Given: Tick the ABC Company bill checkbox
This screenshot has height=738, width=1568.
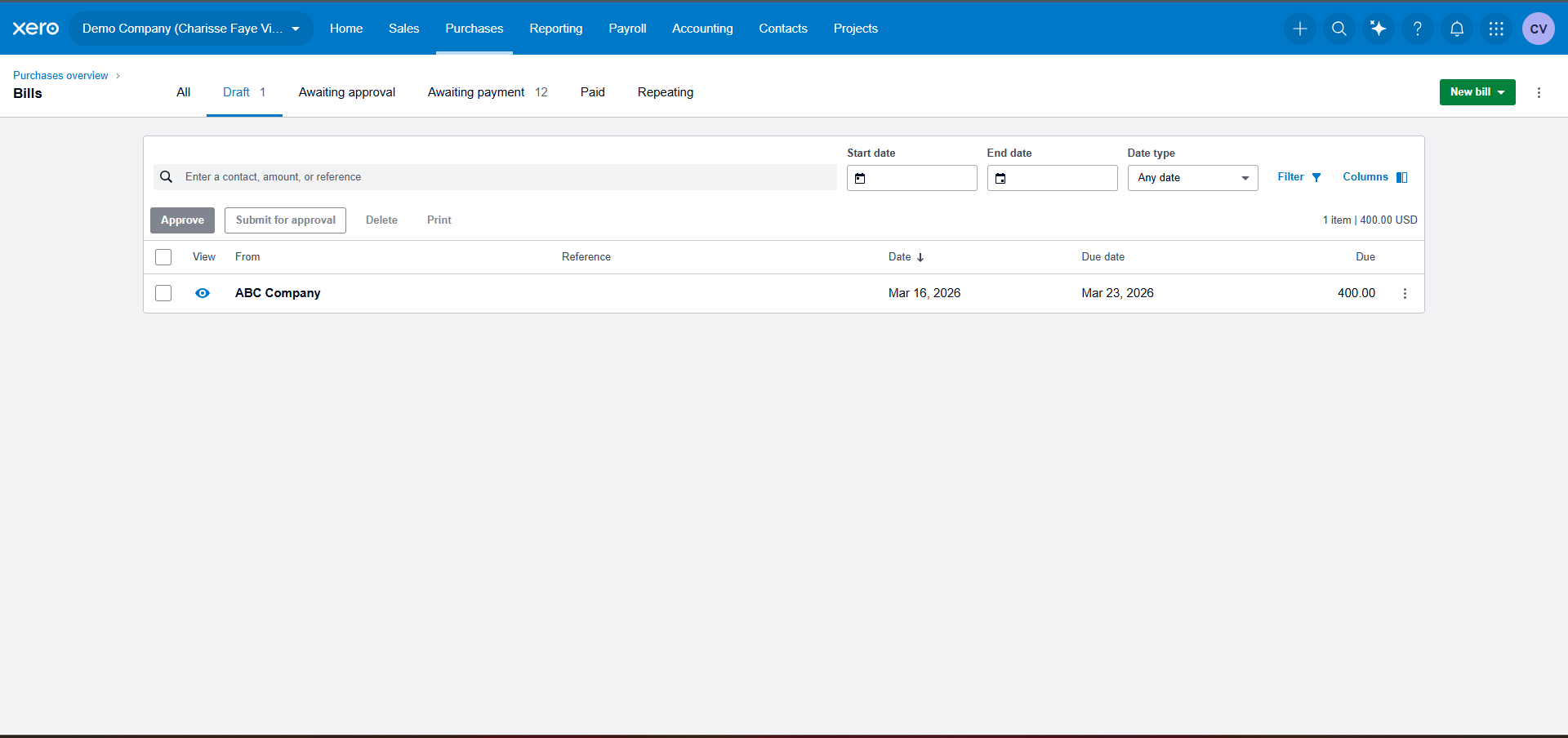Looking at the screenshot, I should [x=163, y=293].
